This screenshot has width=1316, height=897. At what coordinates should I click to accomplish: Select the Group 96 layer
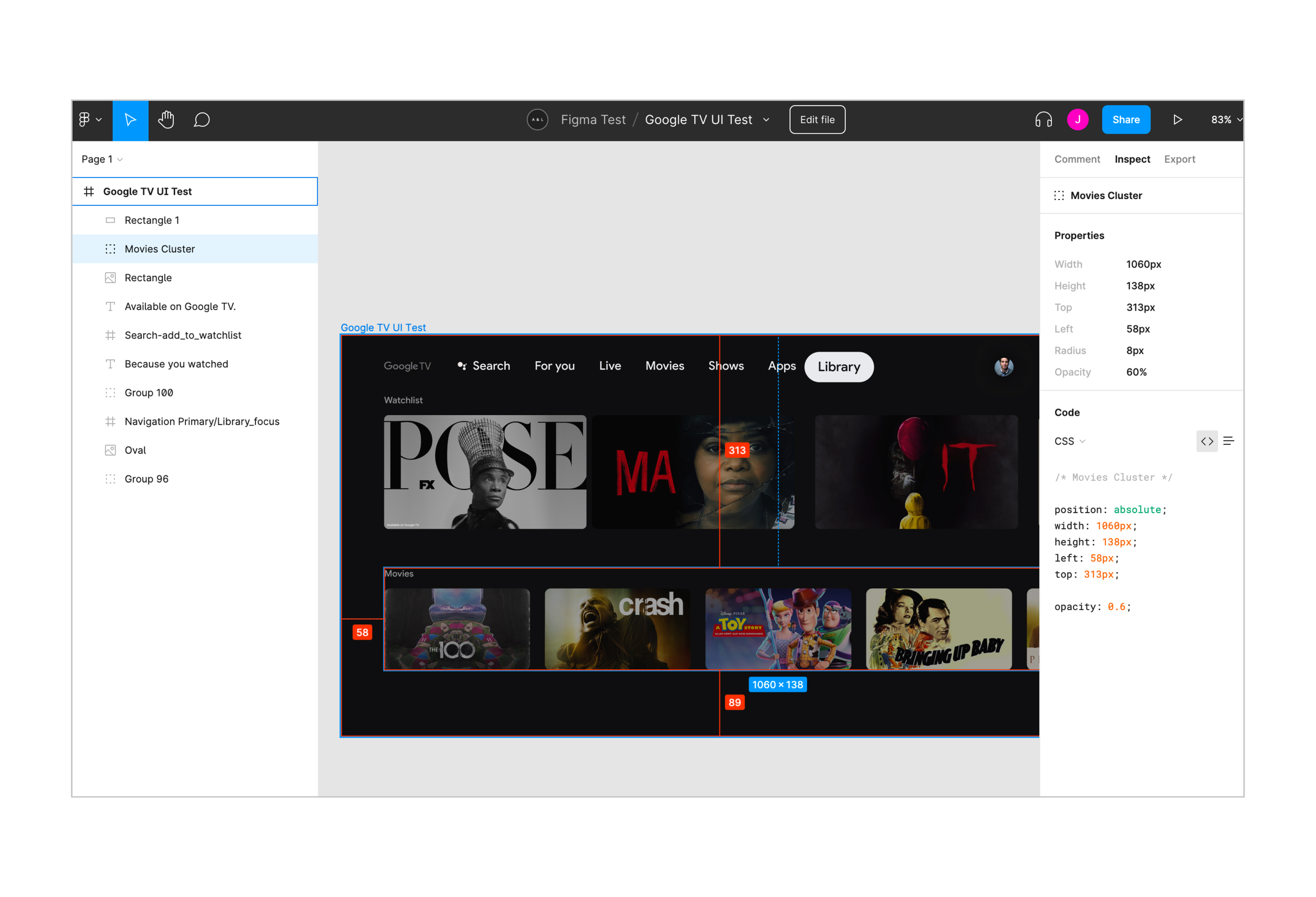[195, 479]
